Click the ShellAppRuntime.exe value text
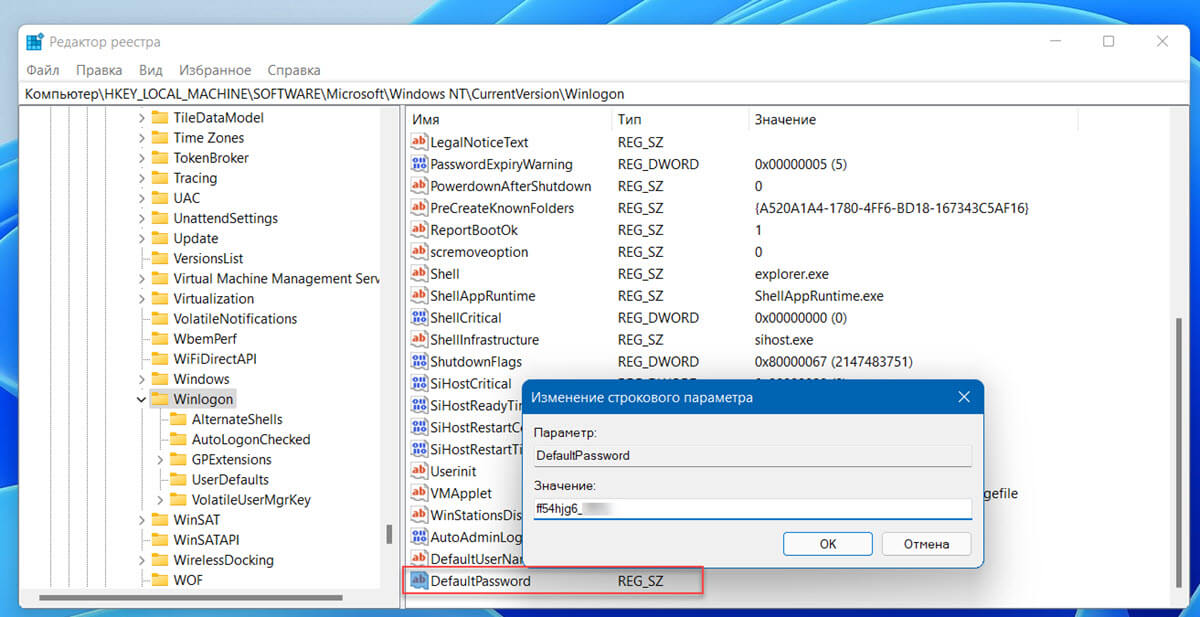Image resolution: width=1200 pixels, height=617 pixels. [819, 296]
